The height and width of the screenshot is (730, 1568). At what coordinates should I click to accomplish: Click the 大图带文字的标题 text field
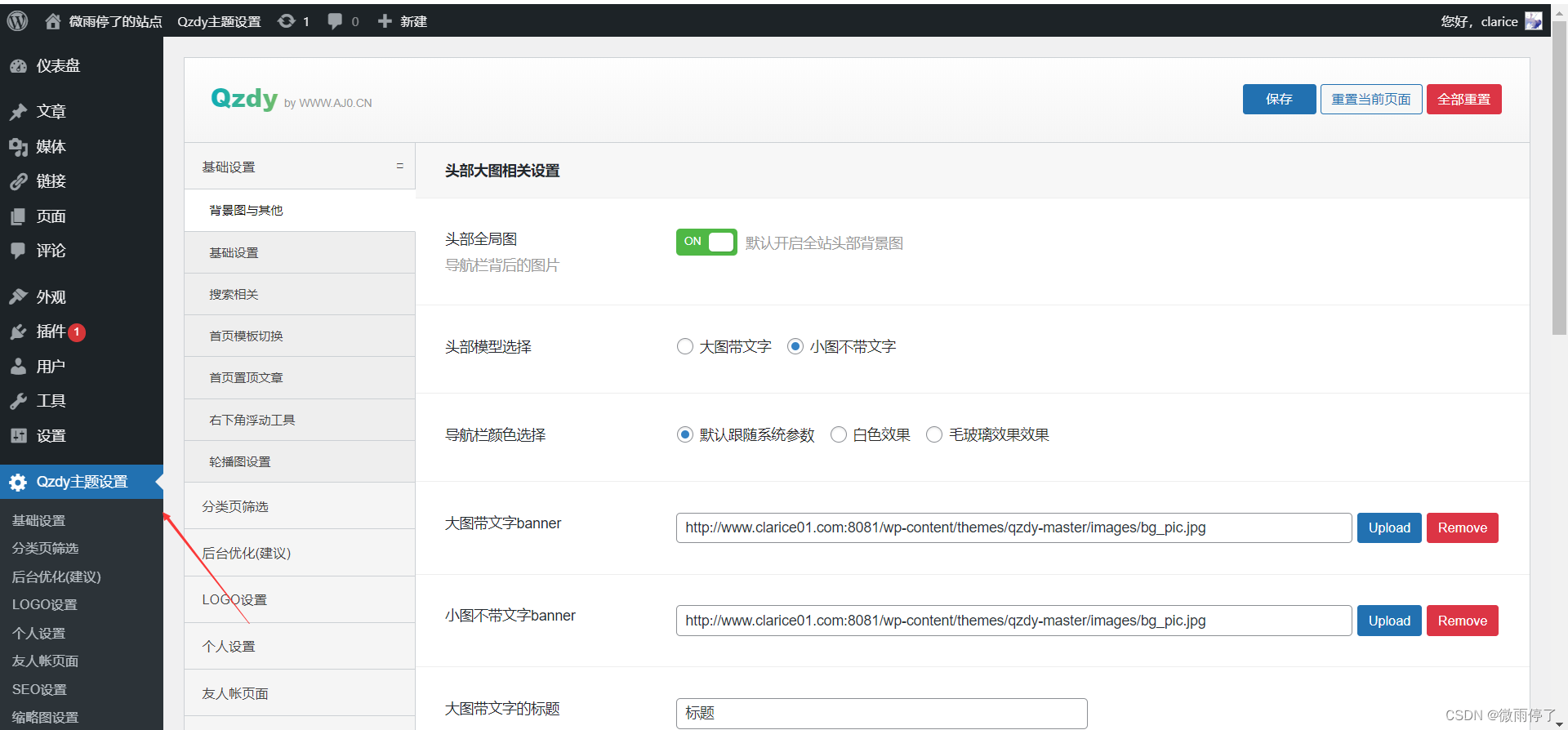pyautogui.click(x=881, y=713)
